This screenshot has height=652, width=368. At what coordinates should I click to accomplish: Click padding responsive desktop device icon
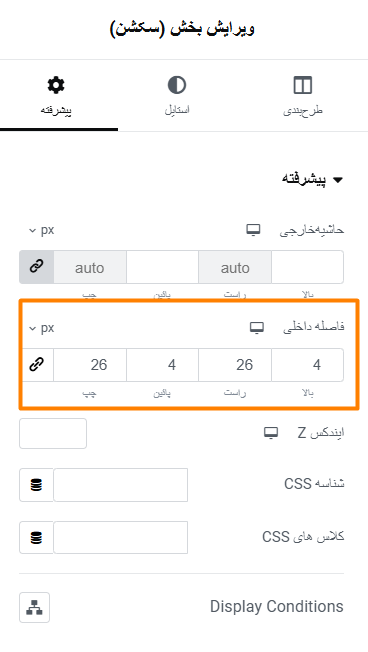point(257,328)
